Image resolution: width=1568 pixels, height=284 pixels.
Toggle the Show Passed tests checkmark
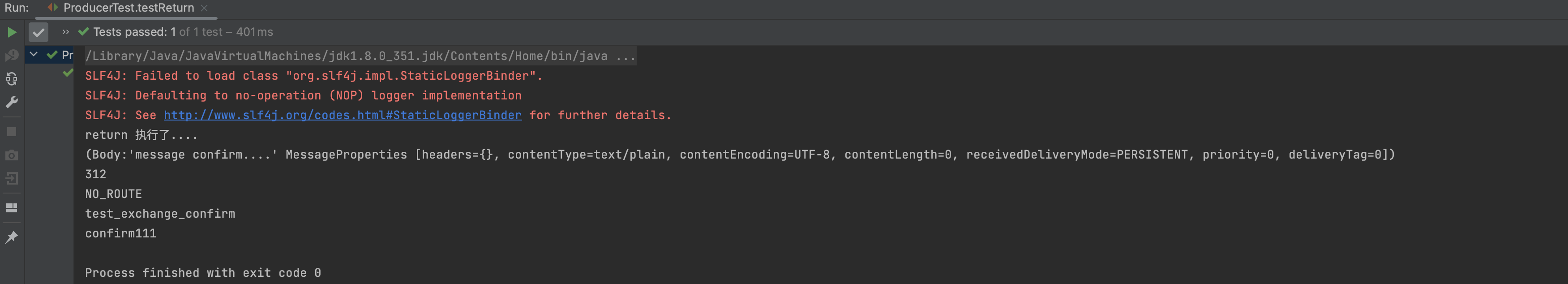pos(39,32)
